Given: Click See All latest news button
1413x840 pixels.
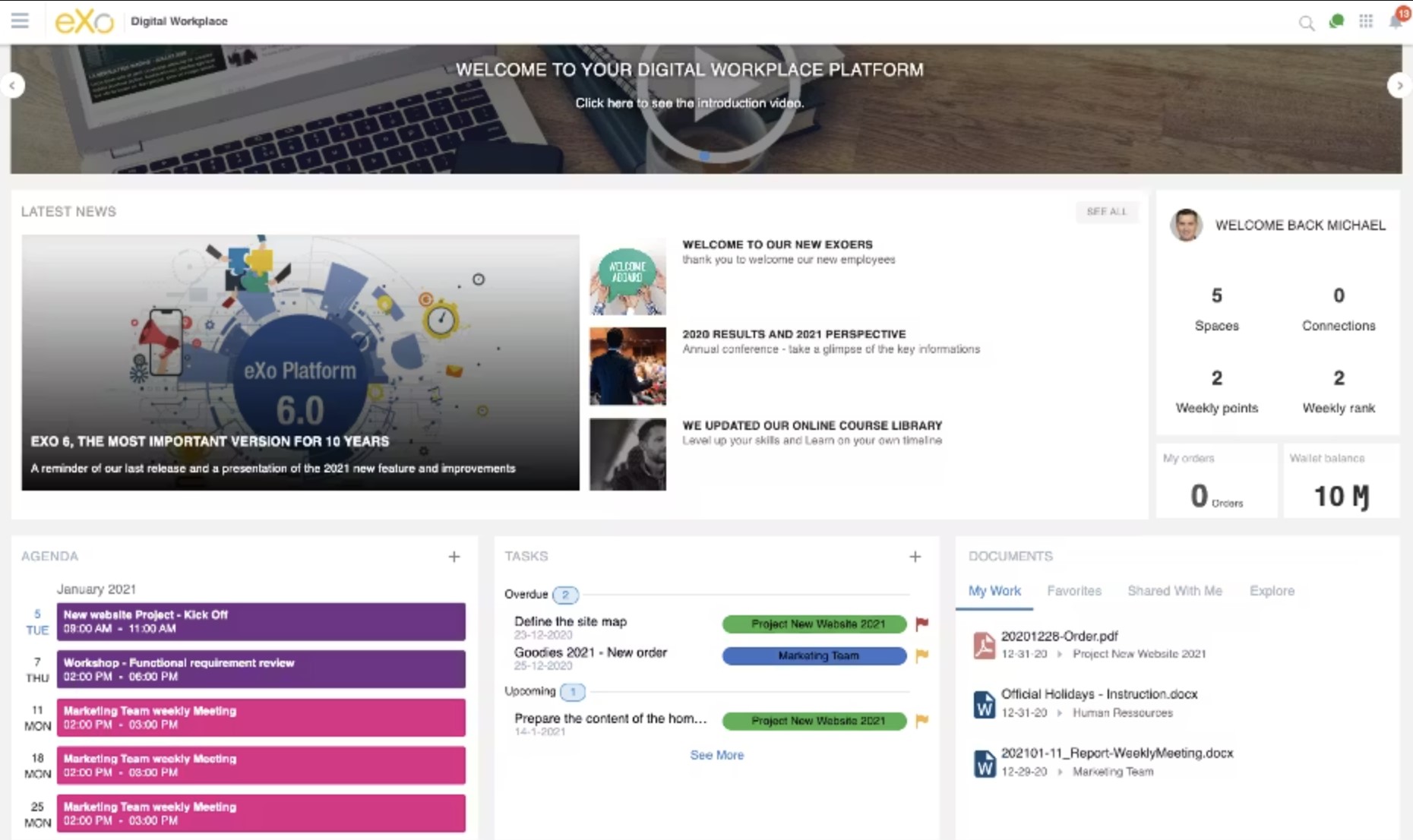Looking at the screenshot, I should point(1106,212).
